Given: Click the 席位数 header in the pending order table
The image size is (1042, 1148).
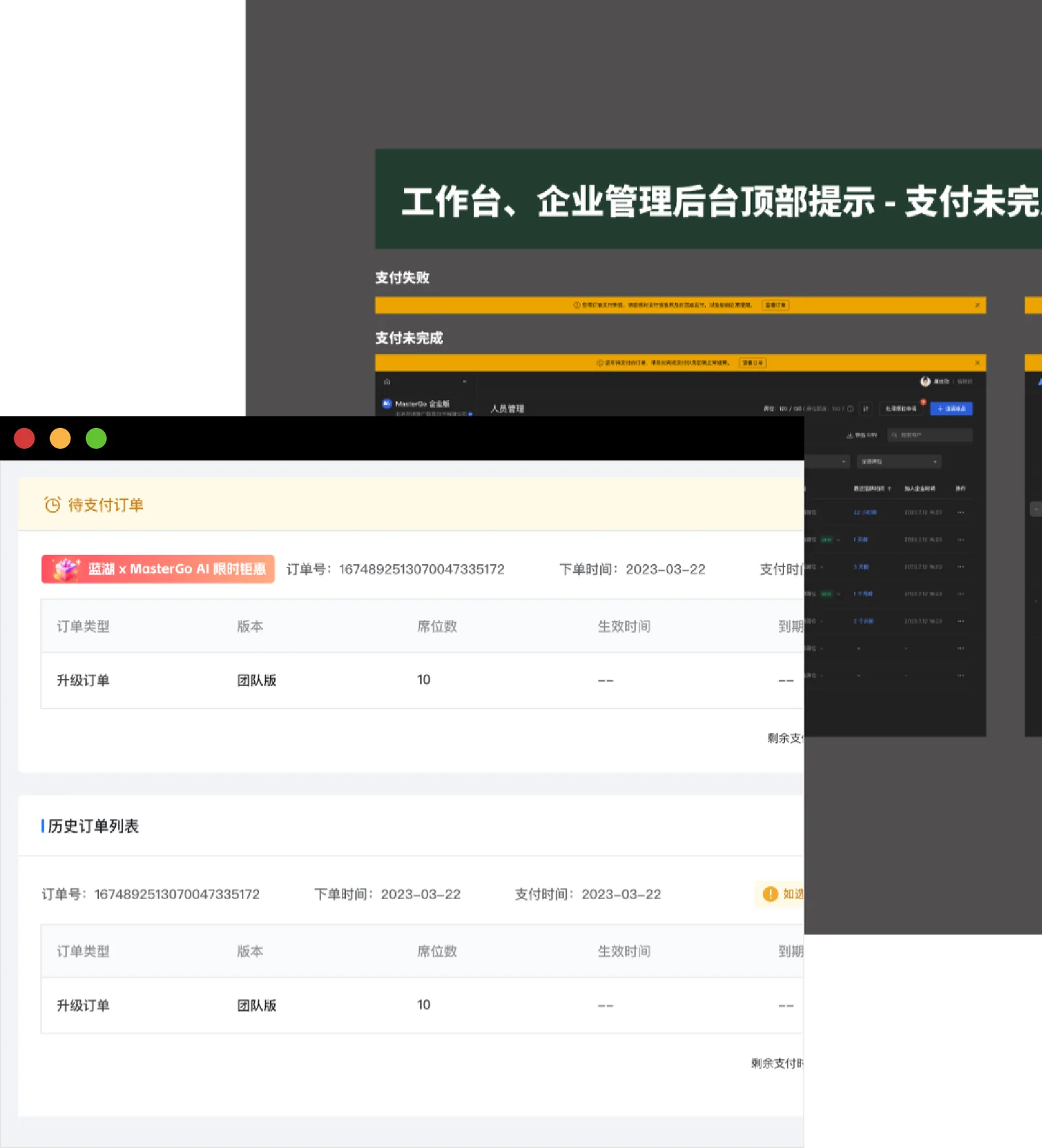Looking at the screenshot, I should [437, 626].
